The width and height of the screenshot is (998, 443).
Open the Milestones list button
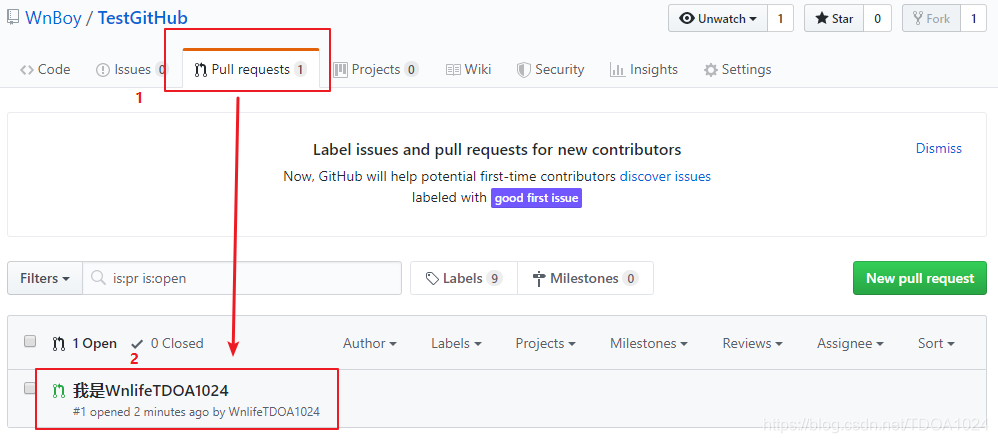586,278
